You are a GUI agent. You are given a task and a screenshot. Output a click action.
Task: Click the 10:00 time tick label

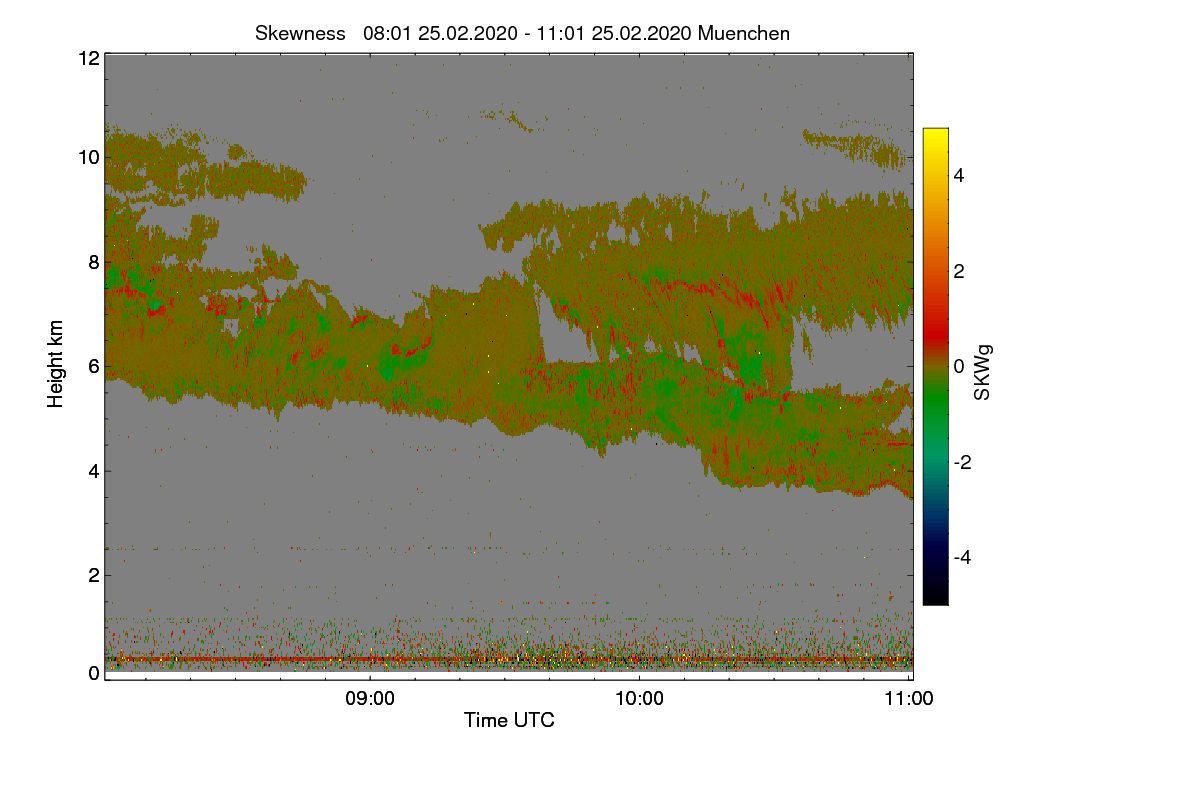tap(639, 699)
